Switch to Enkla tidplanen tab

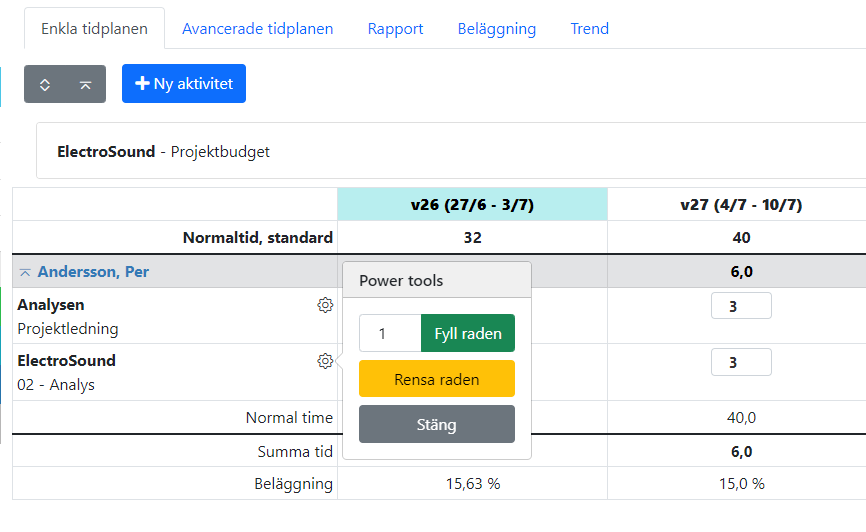point(94,29)
